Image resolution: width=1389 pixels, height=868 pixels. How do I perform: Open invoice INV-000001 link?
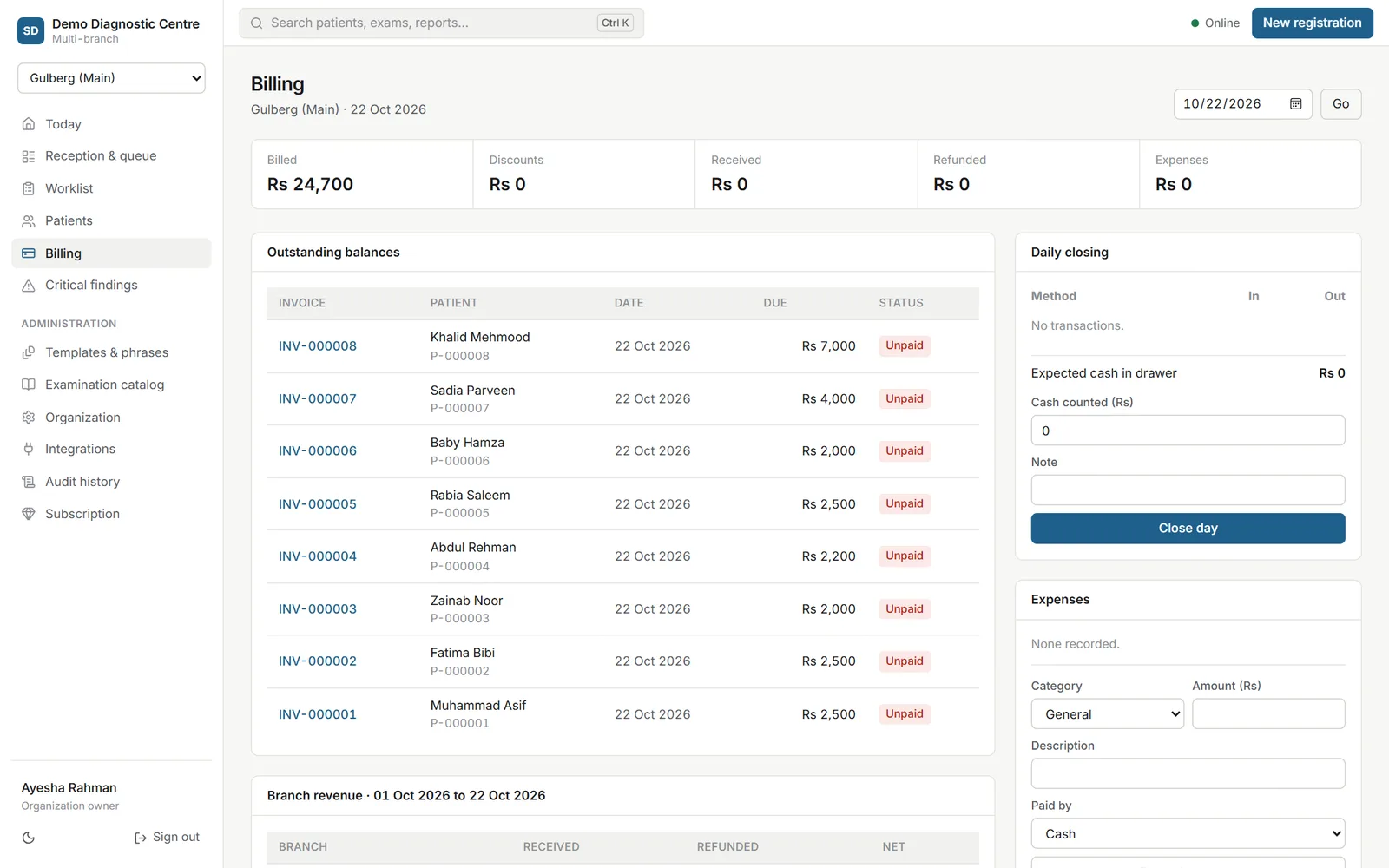318,714
